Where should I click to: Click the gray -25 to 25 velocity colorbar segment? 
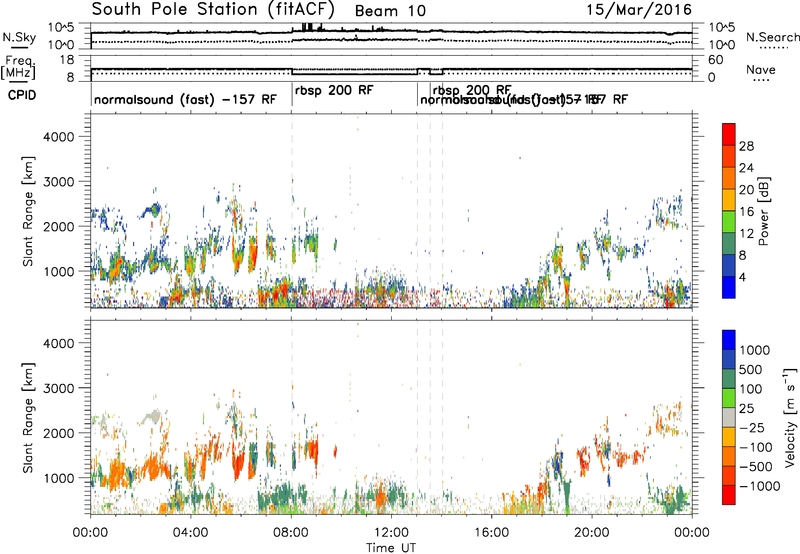tap(729, 418)
